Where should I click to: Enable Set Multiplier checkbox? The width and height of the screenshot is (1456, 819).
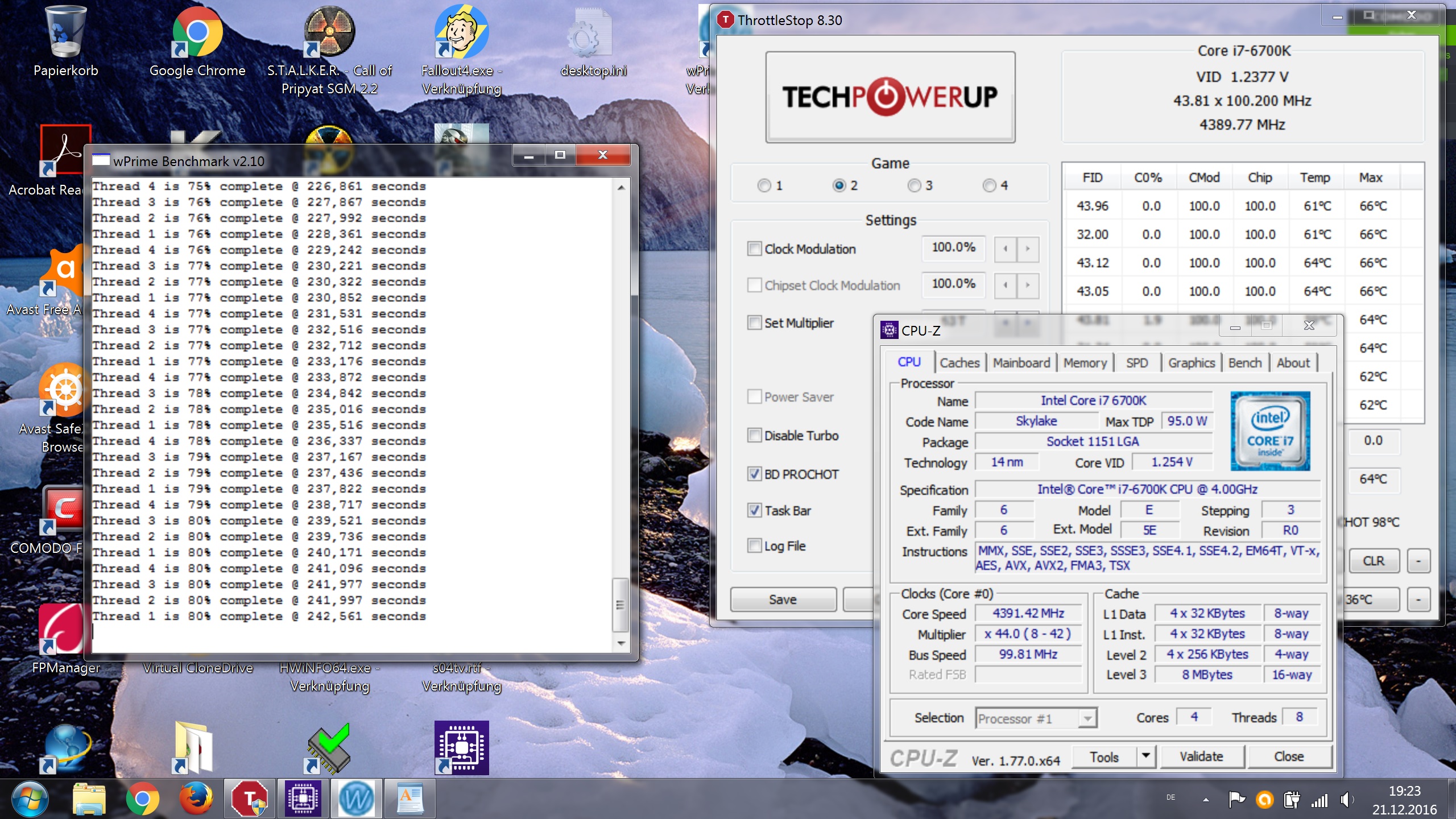pos(754,322)
